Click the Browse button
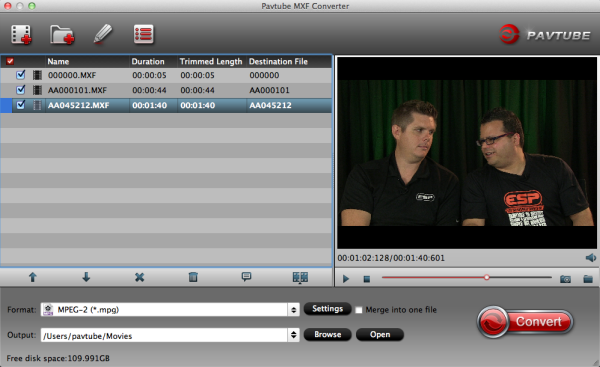 point(328,334)
